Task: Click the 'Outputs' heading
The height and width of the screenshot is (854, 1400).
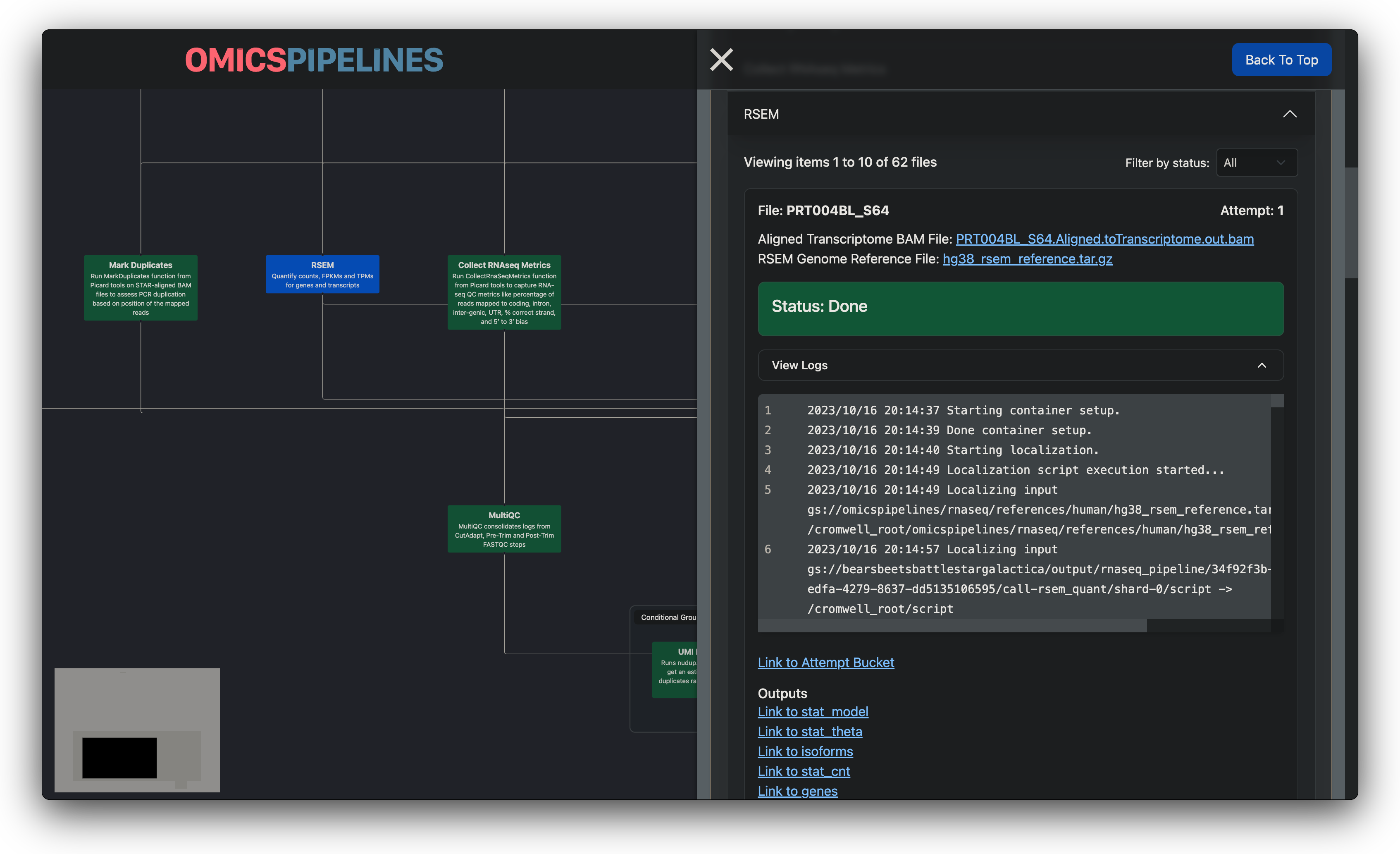Action: [782, 693]
